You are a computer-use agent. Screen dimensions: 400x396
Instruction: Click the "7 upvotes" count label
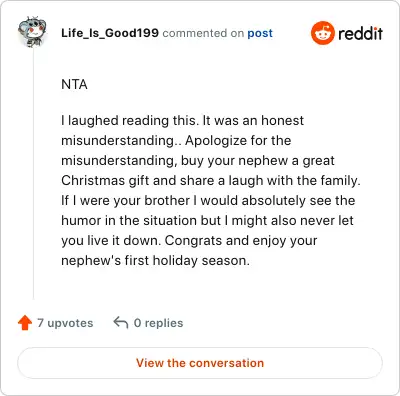[x=65, y=323]
